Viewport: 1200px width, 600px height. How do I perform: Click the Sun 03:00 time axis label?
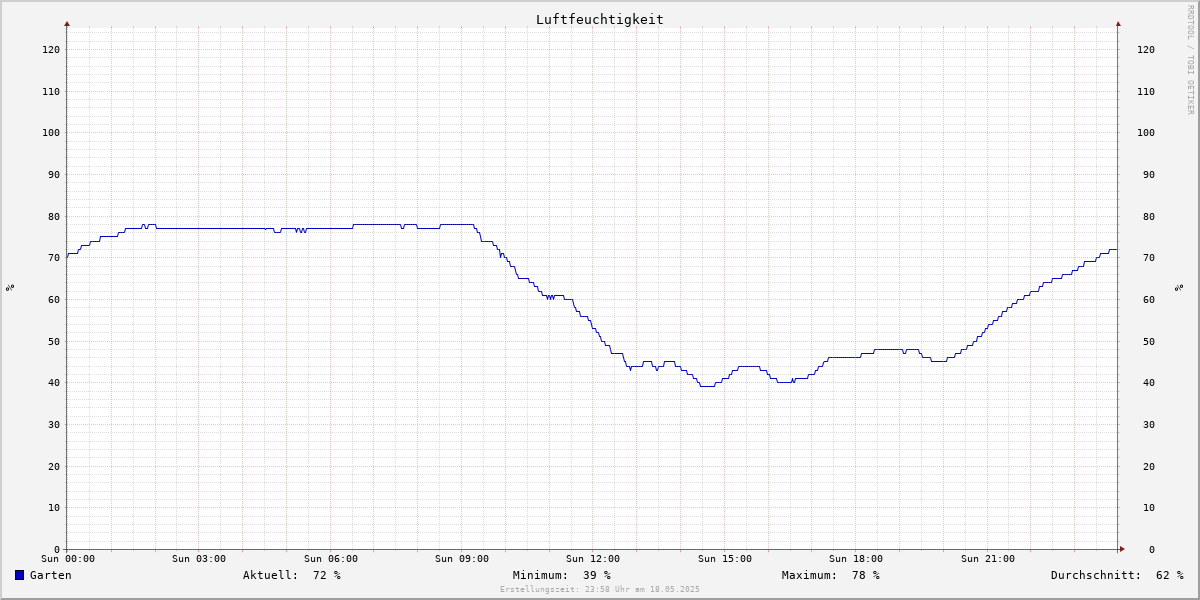click(199, 559)
